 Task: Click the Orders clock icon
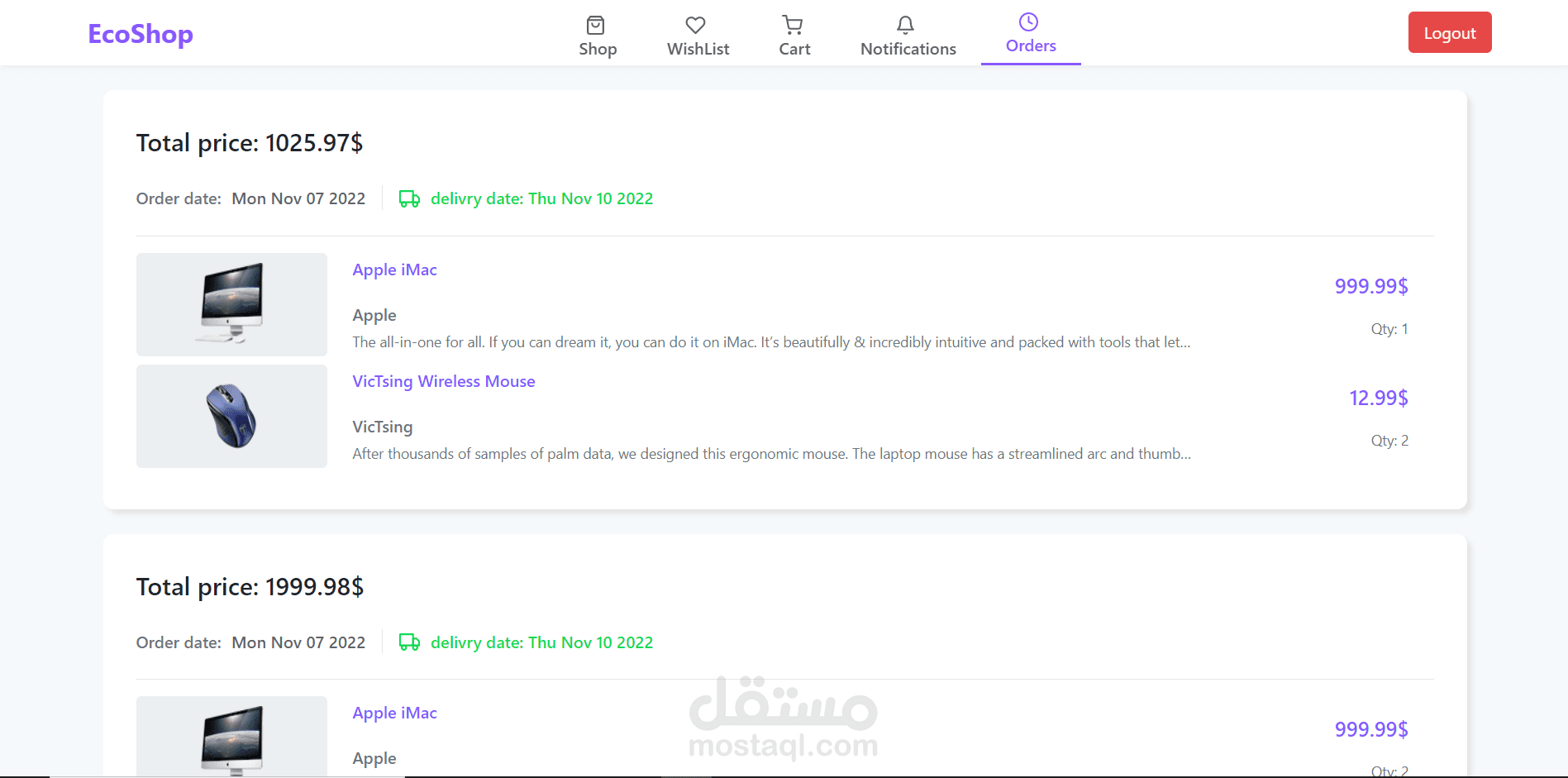[x=1028, y=21]
